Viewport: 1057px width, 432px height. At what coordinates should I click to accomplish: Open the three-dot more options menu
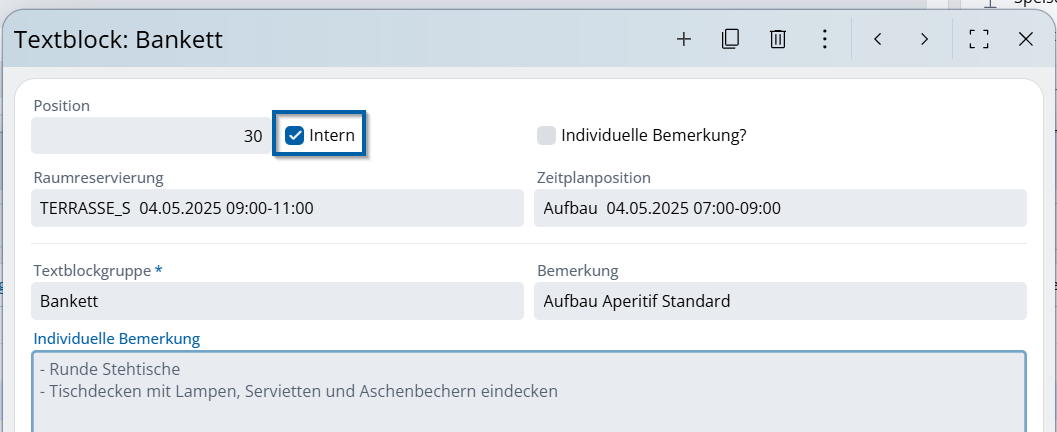click(824, 39)
